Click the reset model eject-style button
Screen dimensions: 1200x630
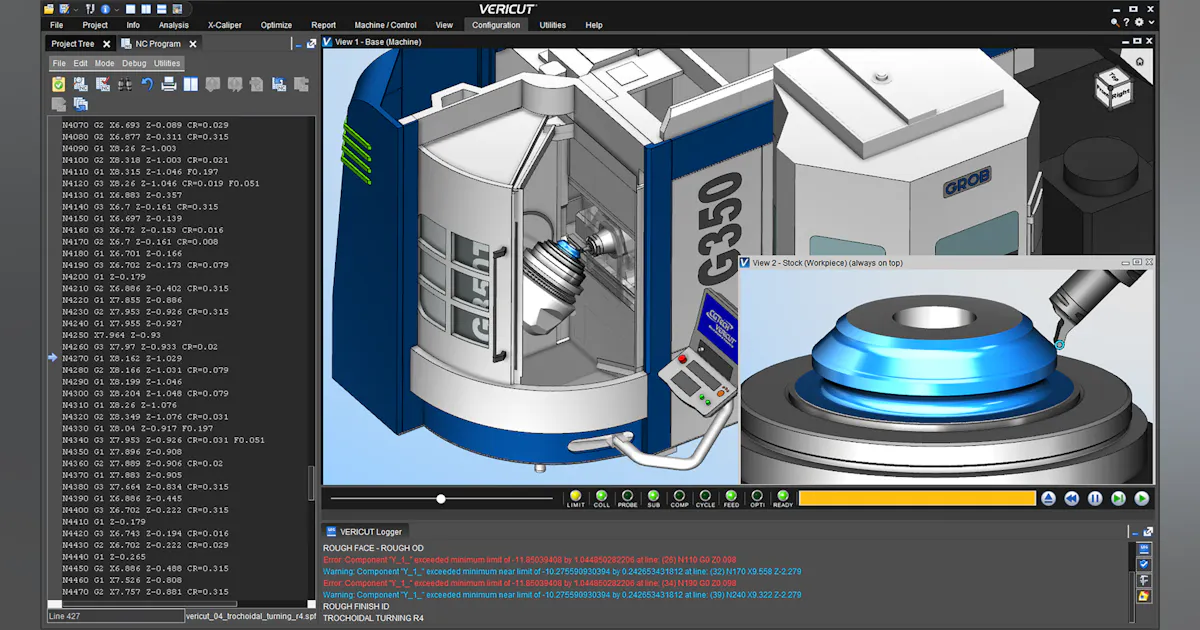pyautogui.click(x=1048, y=498)
